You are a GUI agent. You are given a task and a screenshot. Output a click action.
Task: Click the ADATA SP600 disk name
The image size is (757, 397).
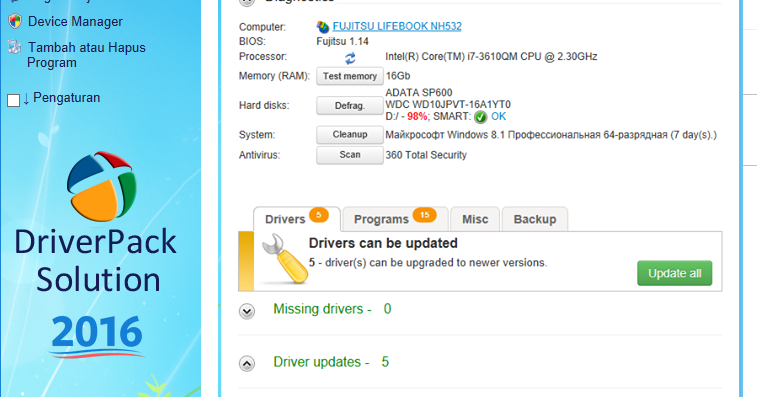coord(419,92)
